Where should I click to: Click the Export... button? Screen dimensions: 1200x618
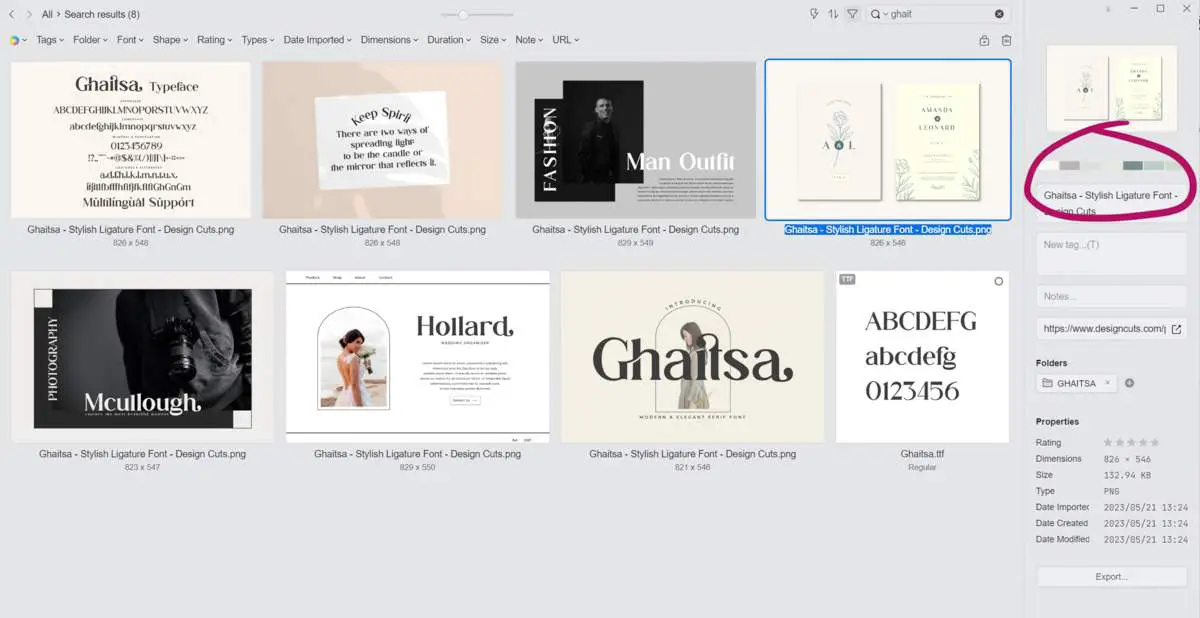pos(1111,577)
